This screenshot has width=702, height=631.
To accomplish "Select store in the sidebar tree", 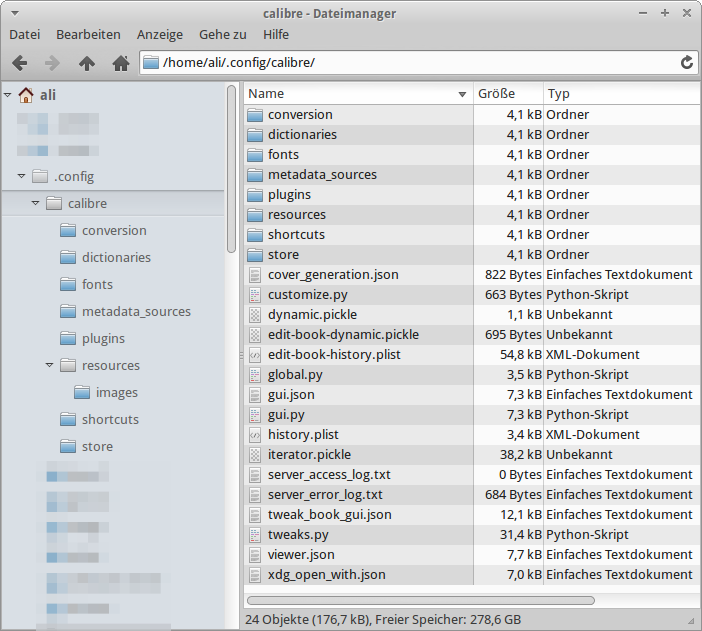I will tap(97, 446).
